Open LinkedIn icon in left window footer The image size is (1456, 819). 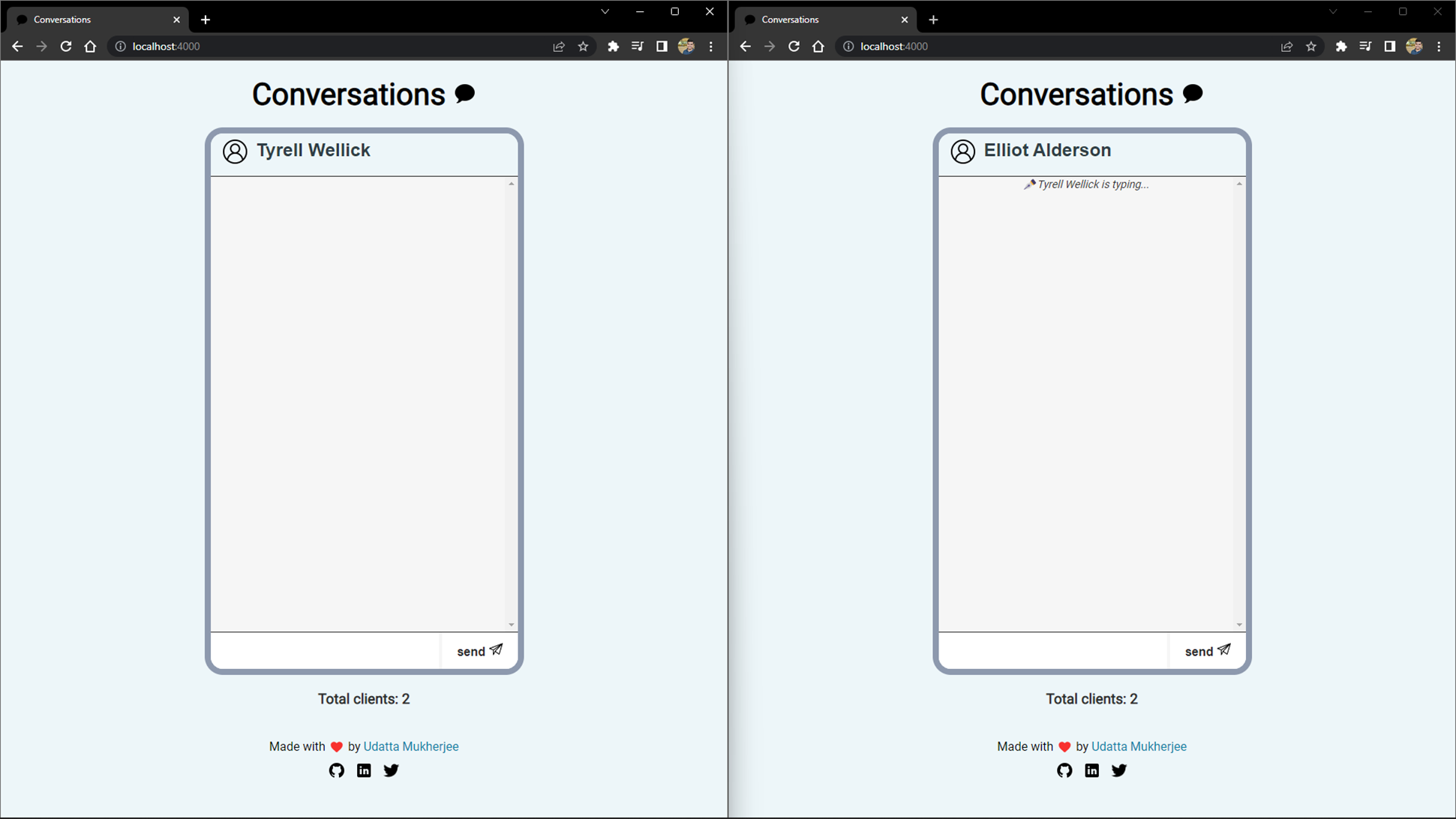click(364, 770)
